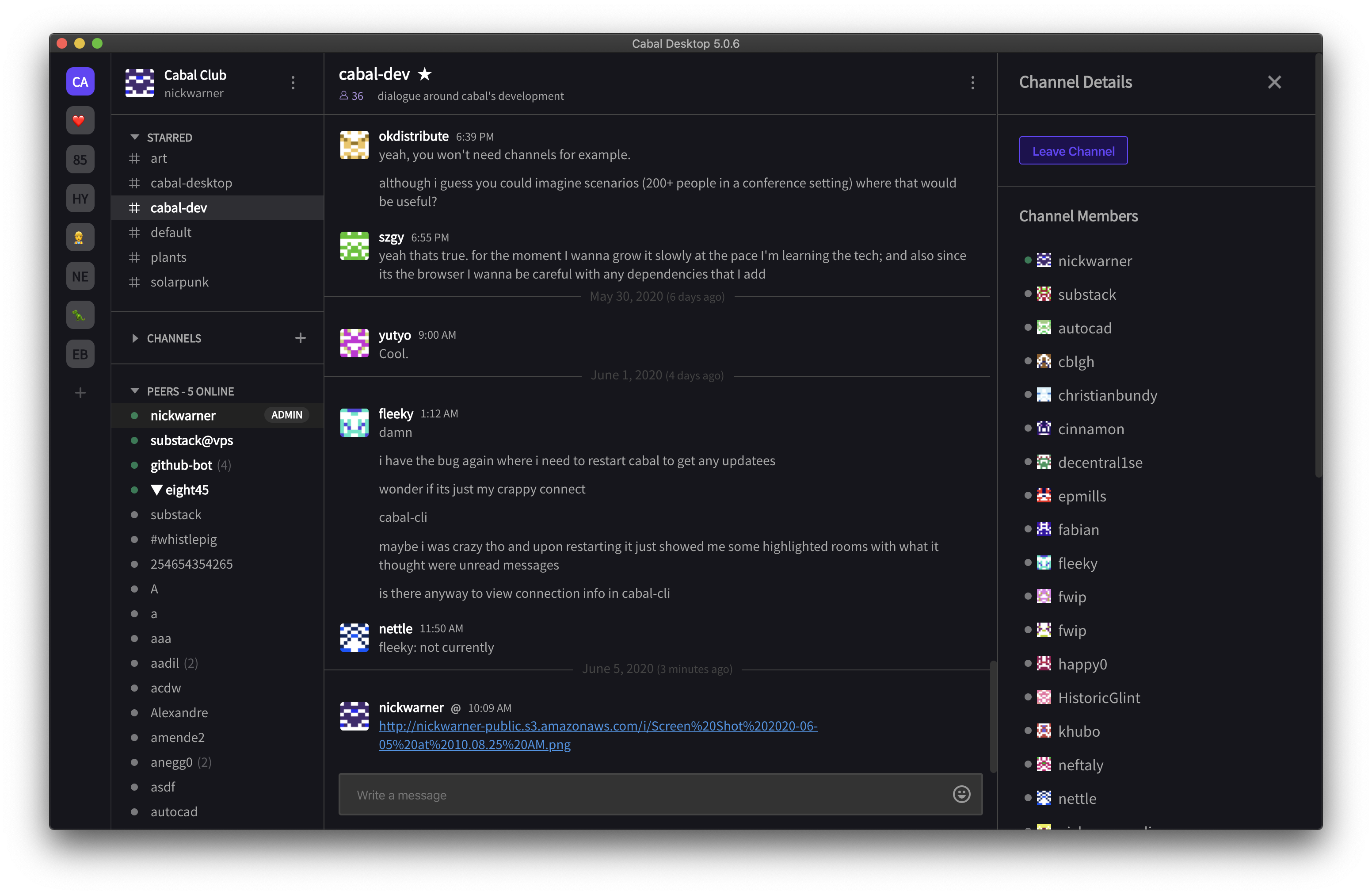Switch to the plants channel
The image size is (1372, 895).
pyautogui.click(x=168, y=257)
